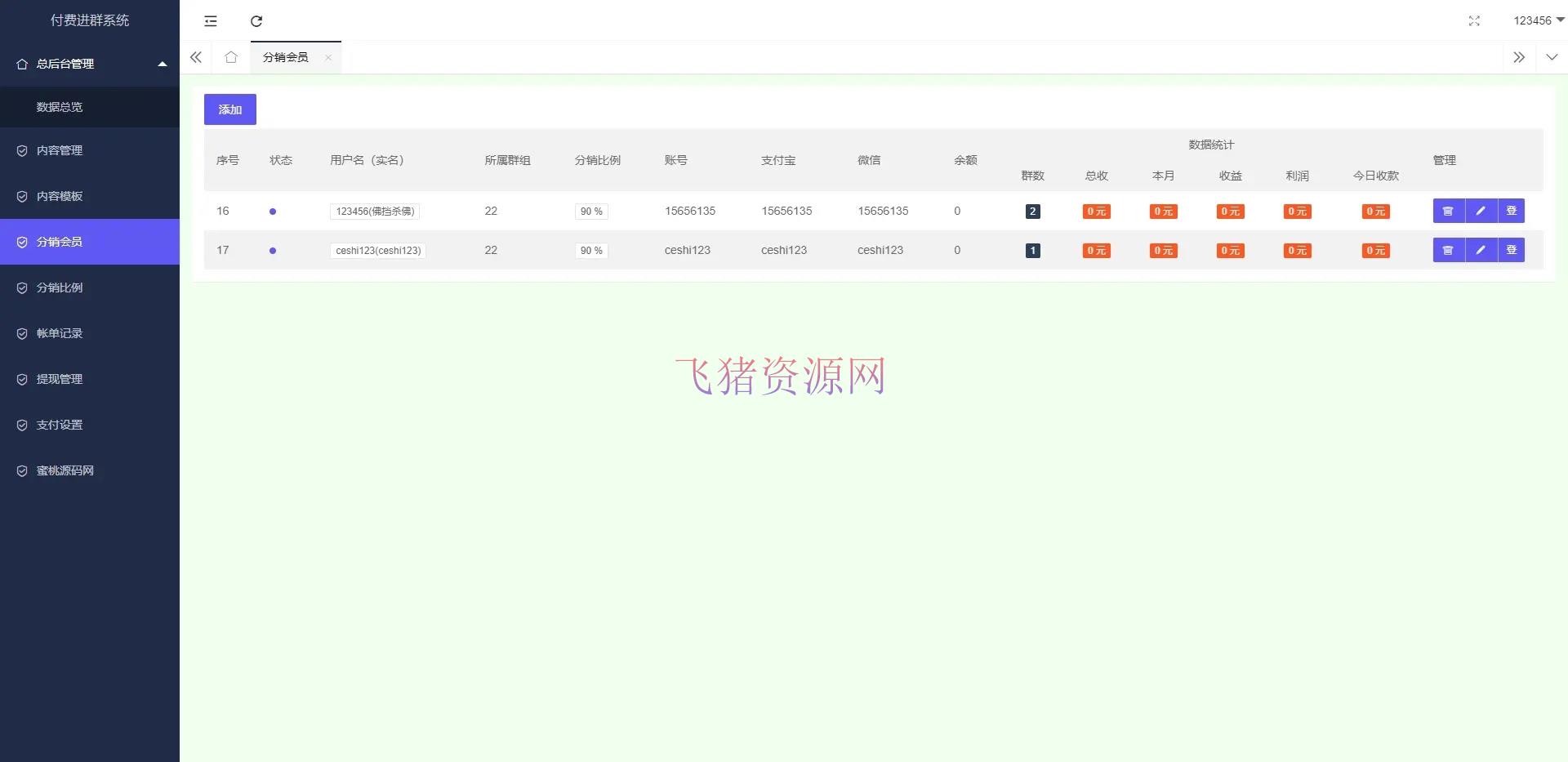This screenshot has width=1568, height=762.
Task: Click the 0元 badge under 今日收款 for row 16
Action: pyautogui.click(x=1374, y=211)
